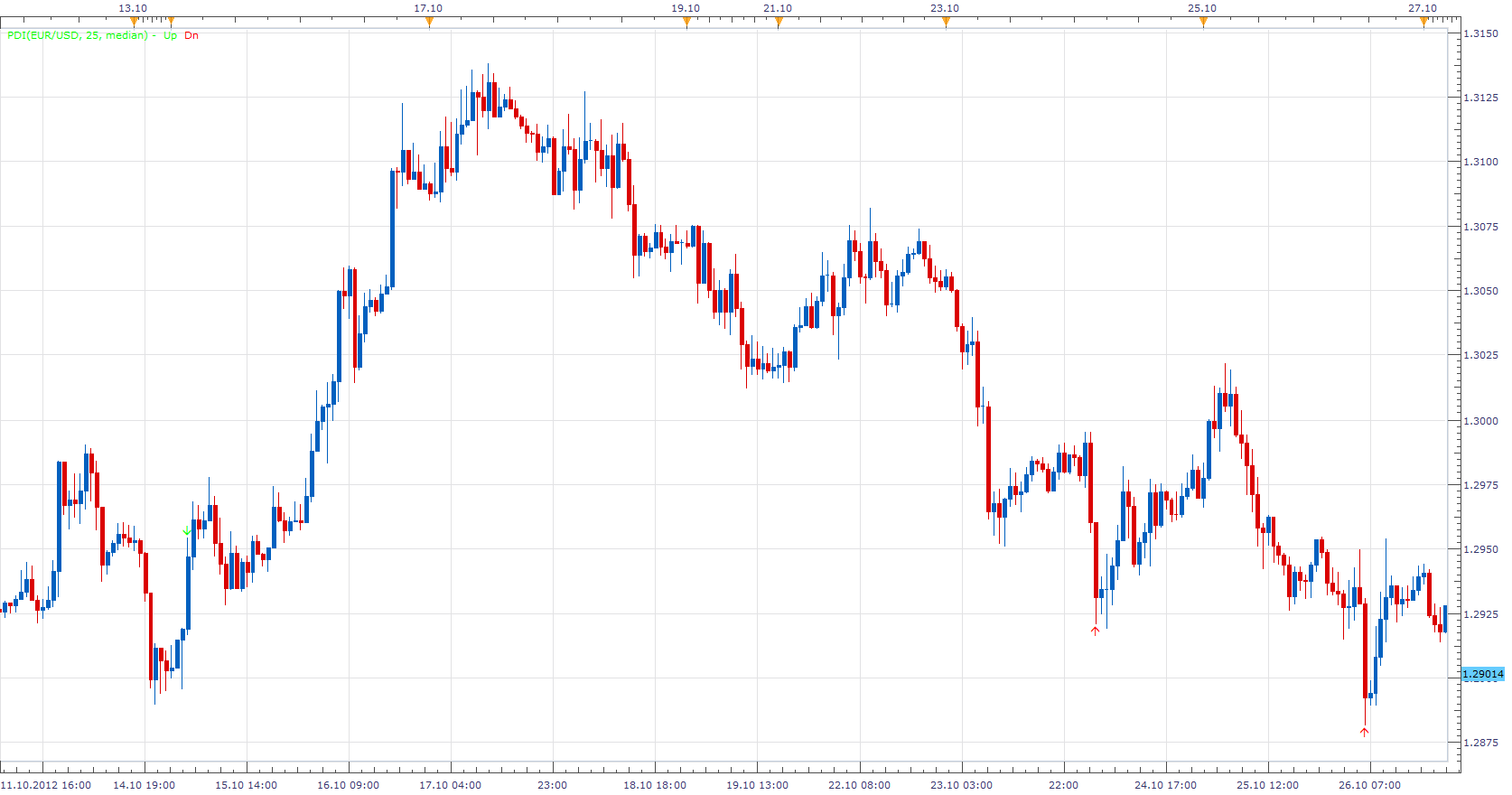Click the 21.10 date label at top
The height and width of the screenshot is (795, 1512).
(778, 8)
